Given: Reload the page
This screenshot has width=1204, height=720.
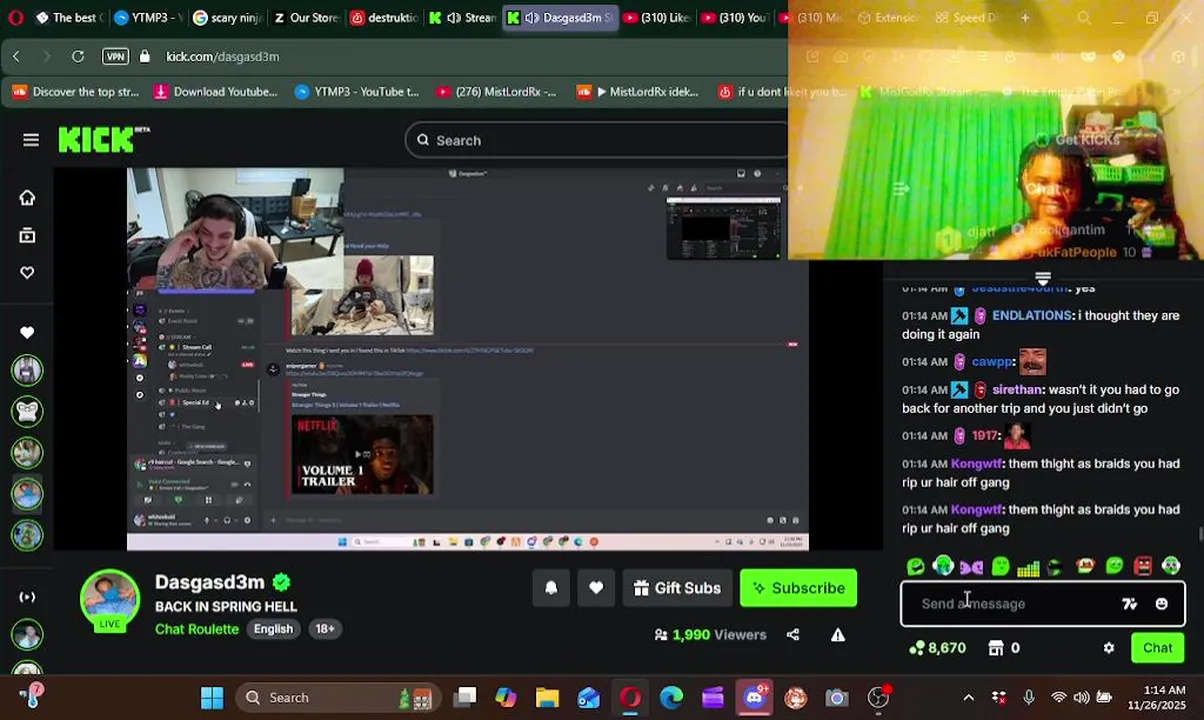Looking at the screenshot, I should [x=77, y=56].
